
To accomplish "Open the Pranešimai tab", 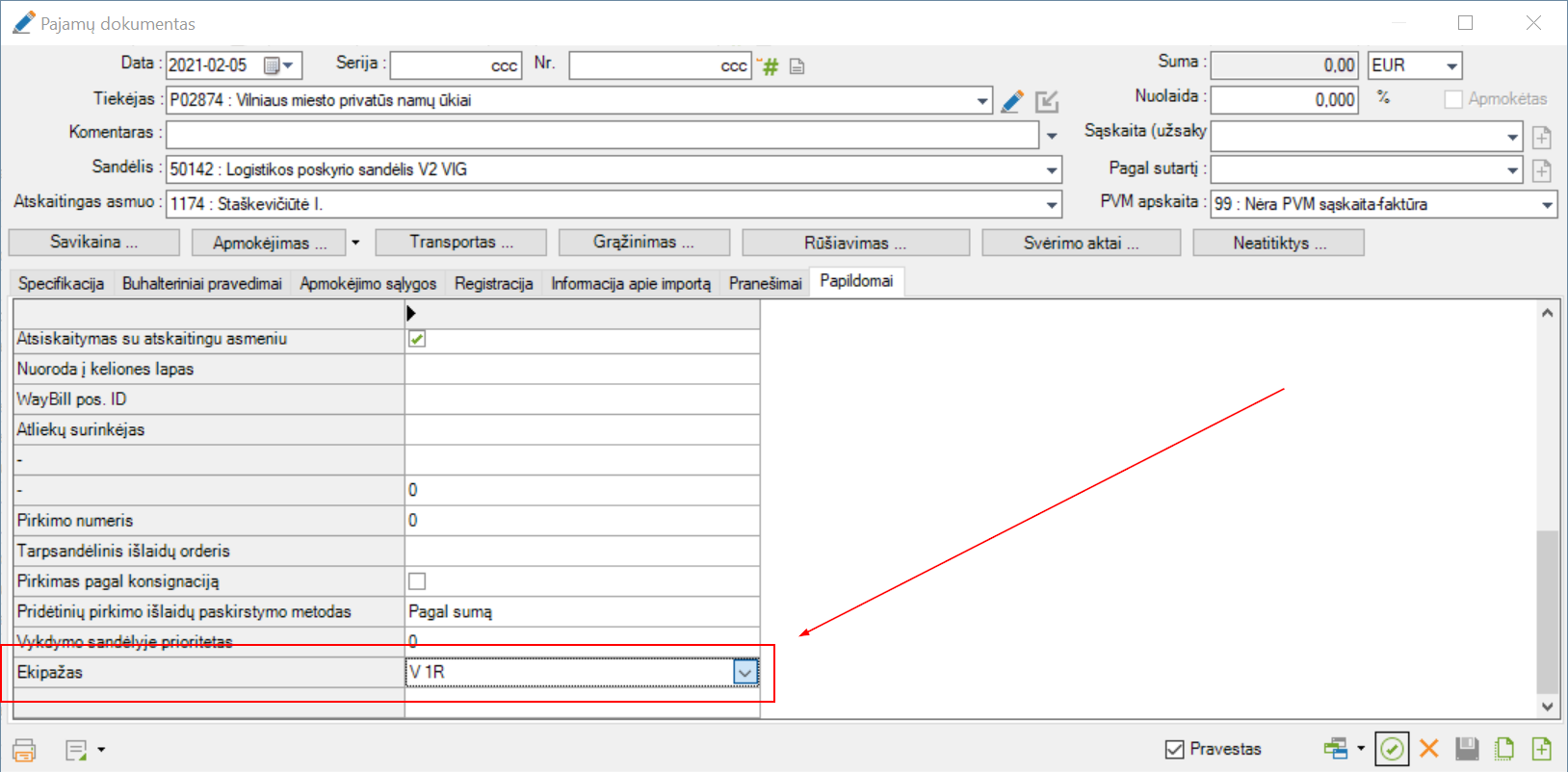I will [766, 283].
